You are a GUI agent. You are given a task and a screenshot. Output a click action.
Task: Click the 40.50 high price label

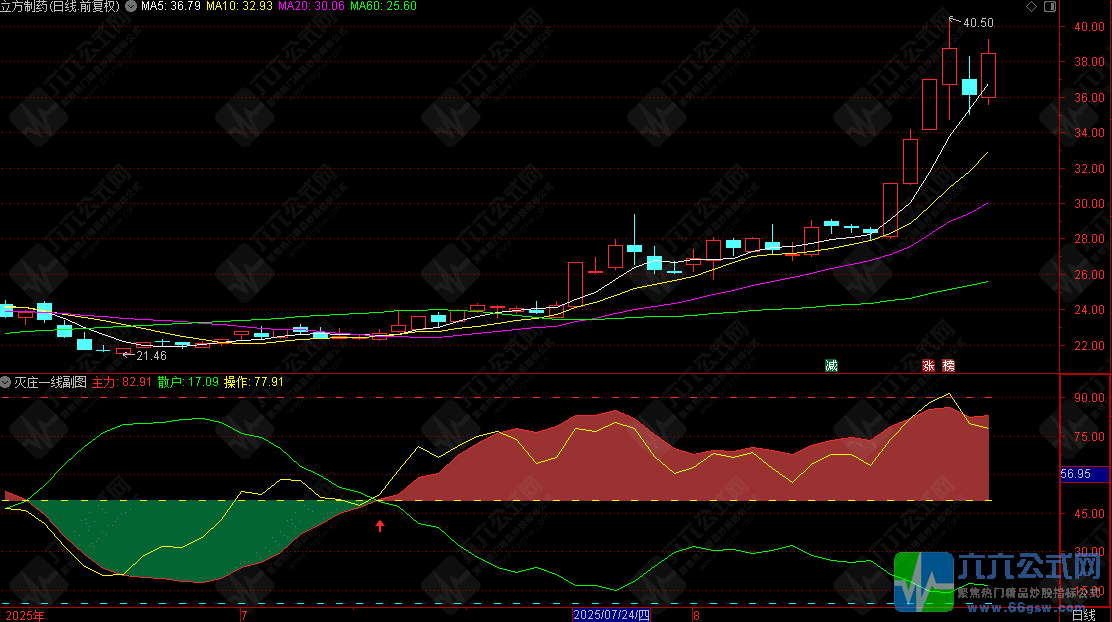click(979, 23)
